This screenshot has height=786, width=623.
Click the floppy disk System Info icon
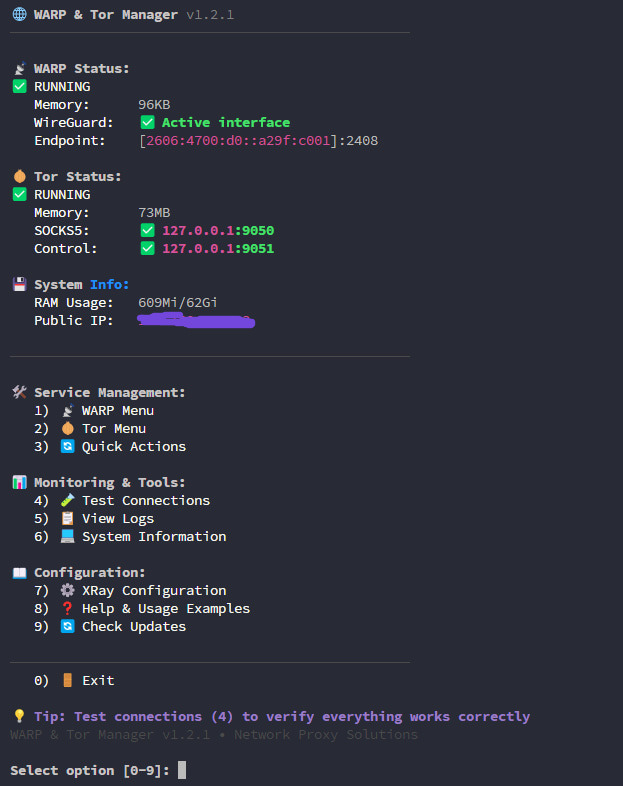pyautogui.click(x=19, y=285)
